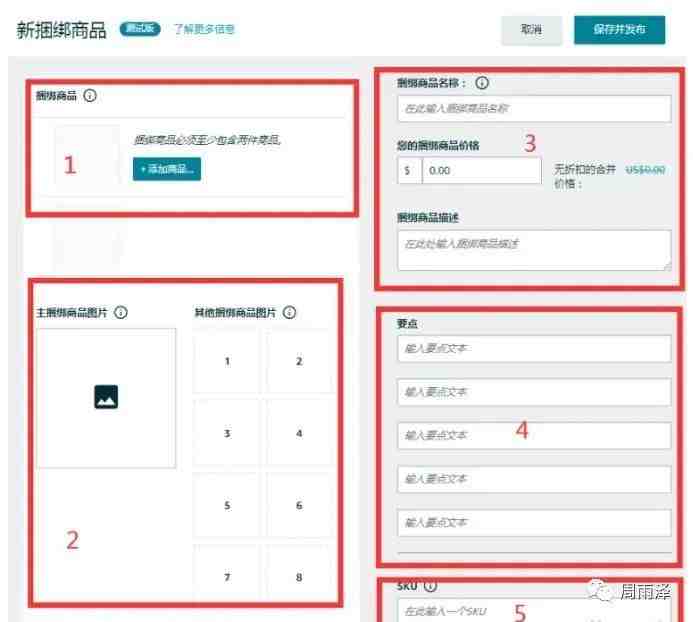Select additional image slot 2
693x622 pixels.
coord(299,361)
